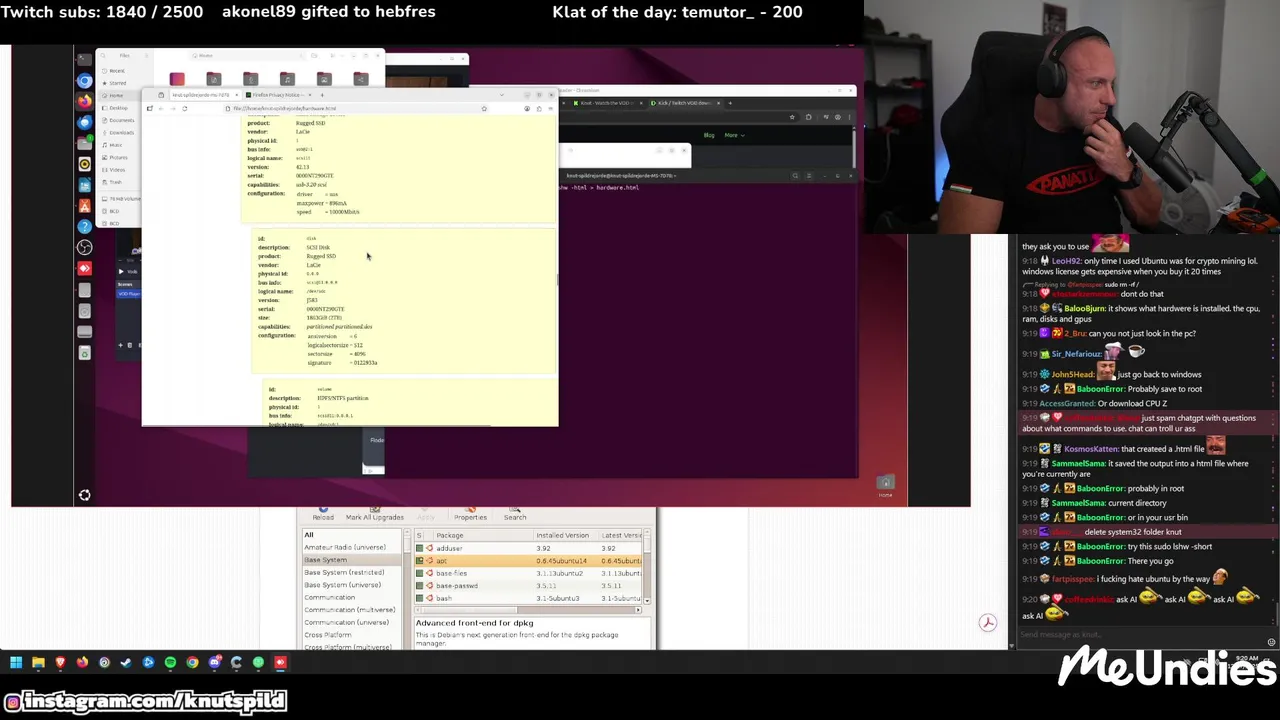Open the Home folder on the Ubuntu desktop
This screenshot has width=1280, height=720.
[885, 485]
